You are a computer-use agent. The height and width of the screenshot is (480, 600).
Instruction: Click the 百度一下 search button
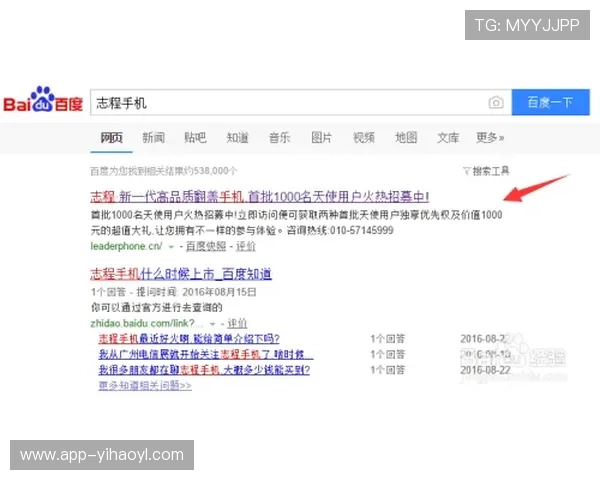[x=551, y=102]
